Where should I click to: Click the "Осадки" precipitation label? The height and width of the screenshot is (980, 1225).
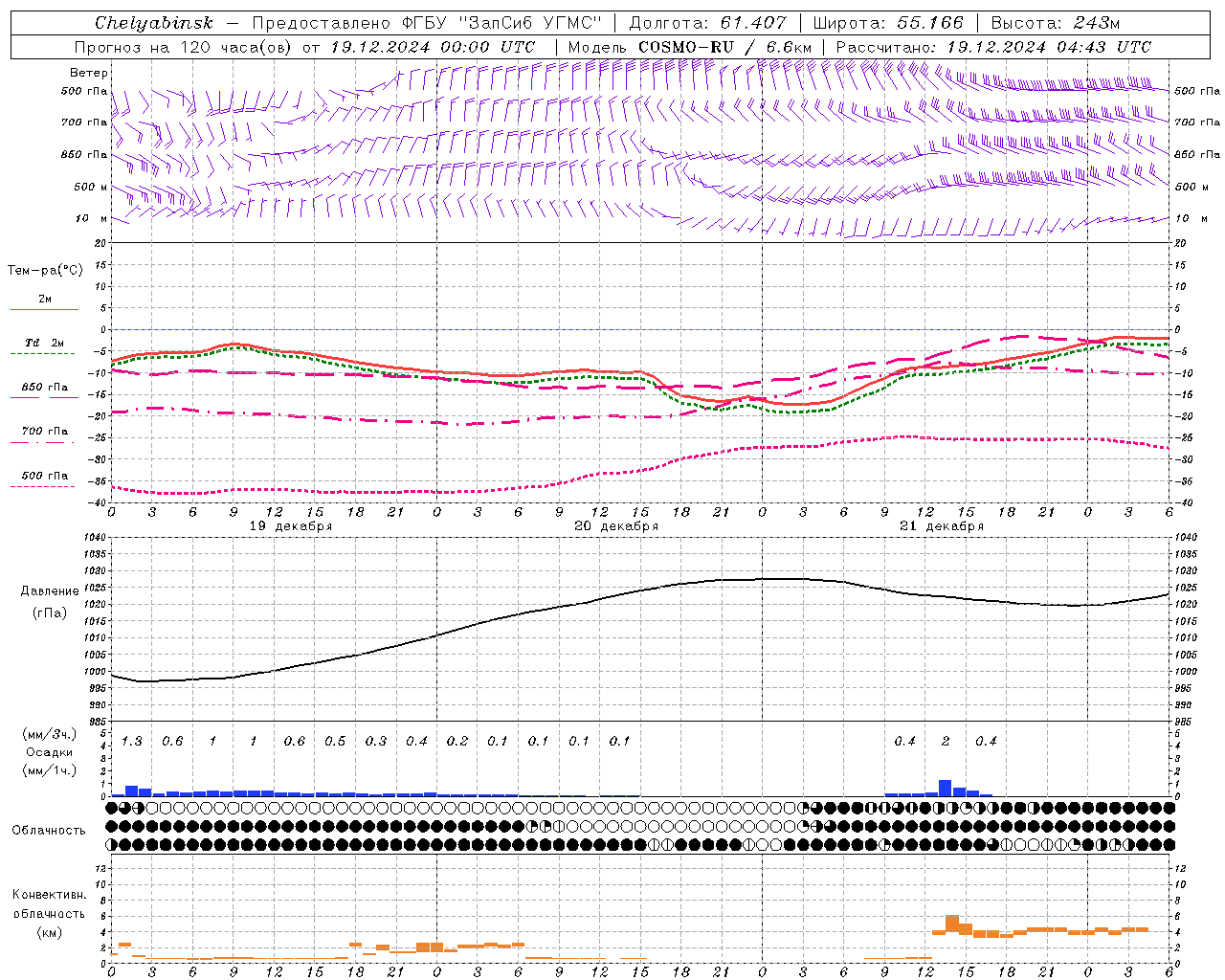coord(50,752)
